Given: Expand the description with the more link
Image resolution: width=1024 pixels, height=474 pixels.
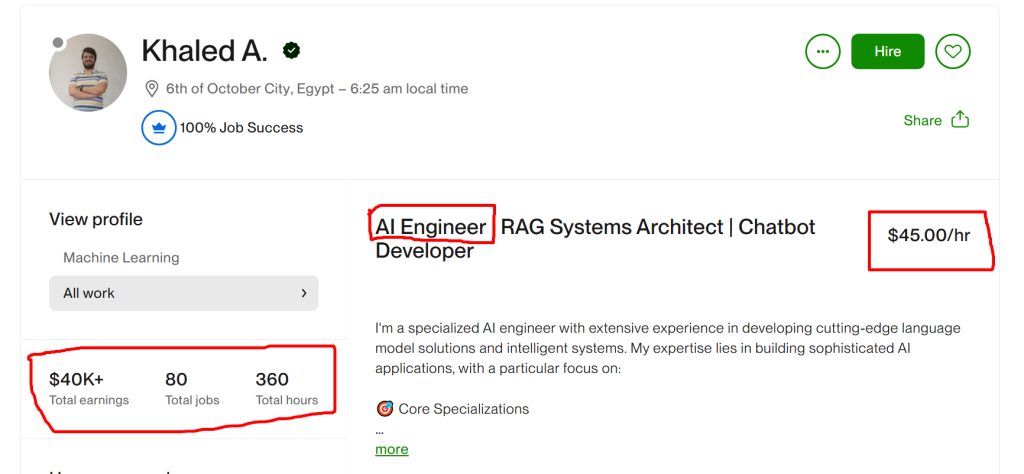Looking at the screenshot, I should (x=391, y=449).
